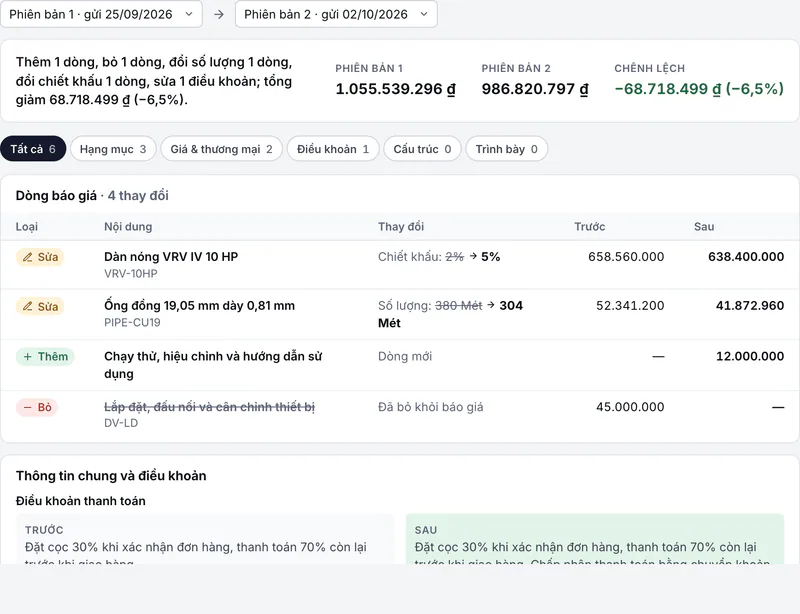Screen dimensions: 800x614
Task: Click the Điều khoản thanh toán heading
Action: coord(81,501)
